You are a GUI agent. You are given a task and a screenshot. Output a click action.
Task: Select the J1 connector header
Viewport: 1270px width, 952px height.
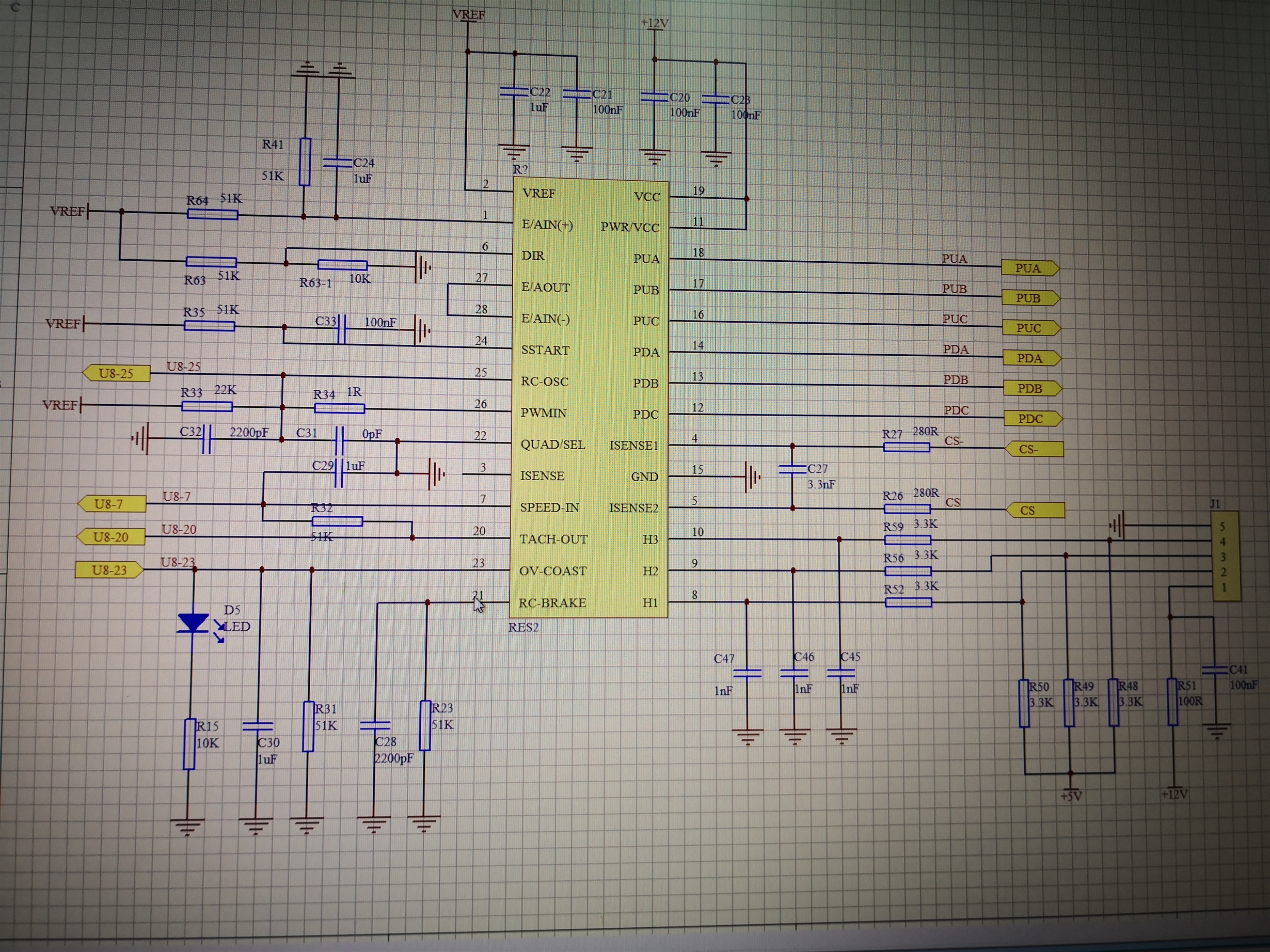tap(1225, 557)
